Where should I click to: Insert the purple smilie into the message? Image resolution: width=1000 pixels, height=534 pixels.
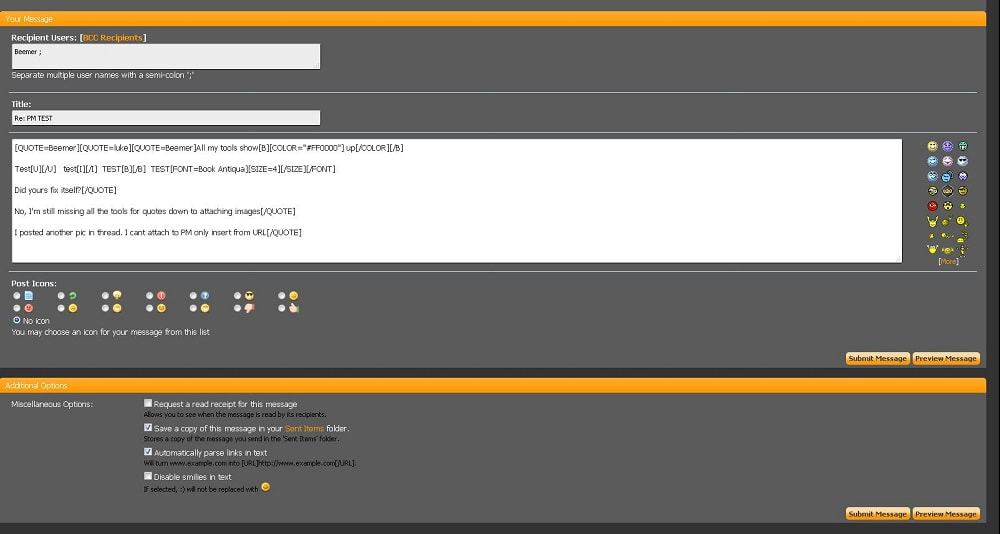click(x=947, y=146)
